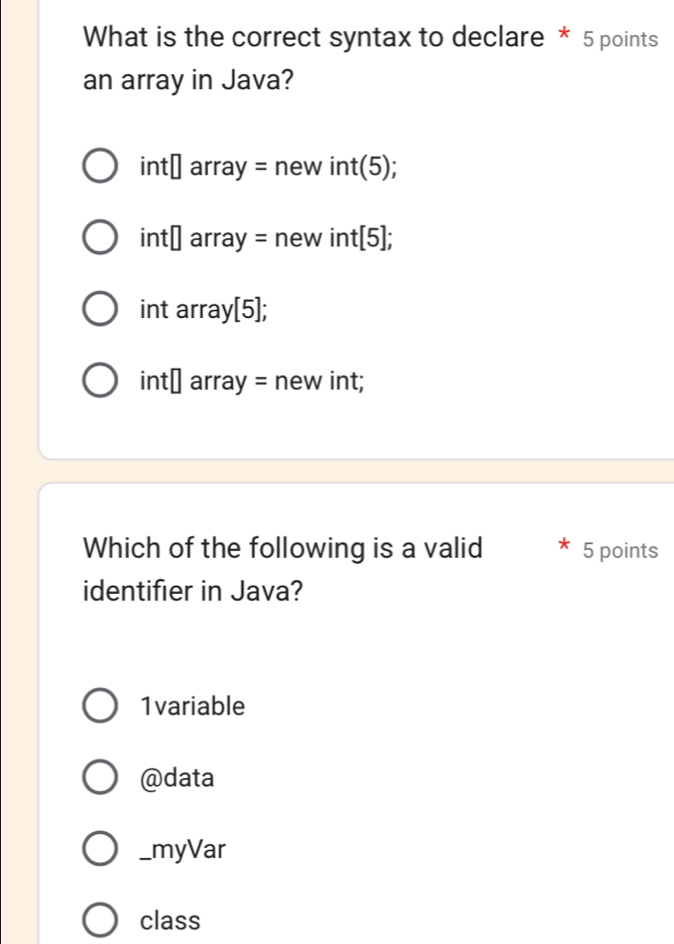Select radio circle beside 'int[] array = new int(5);'
This screenshot has width=674, height=944.
click(100, 164)
